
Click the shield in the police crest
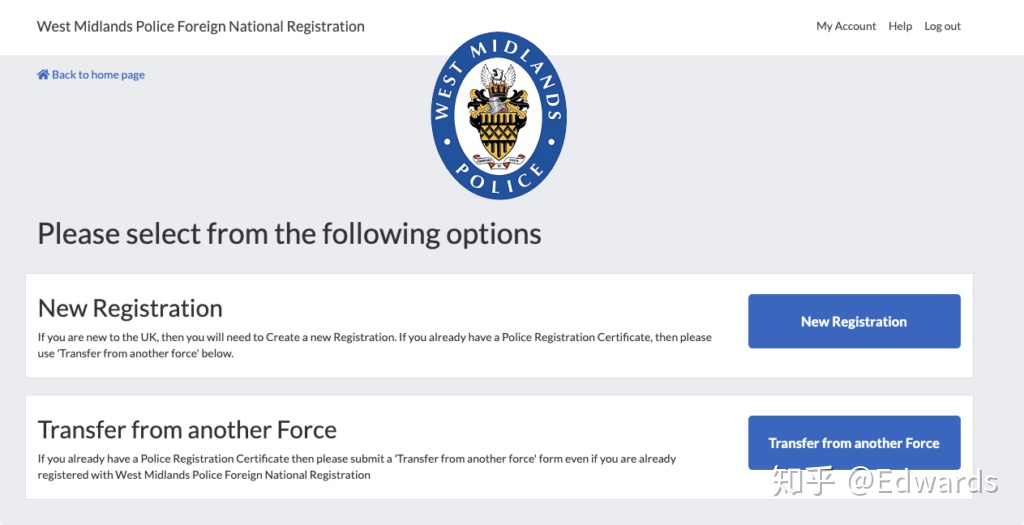click(498, 130)
